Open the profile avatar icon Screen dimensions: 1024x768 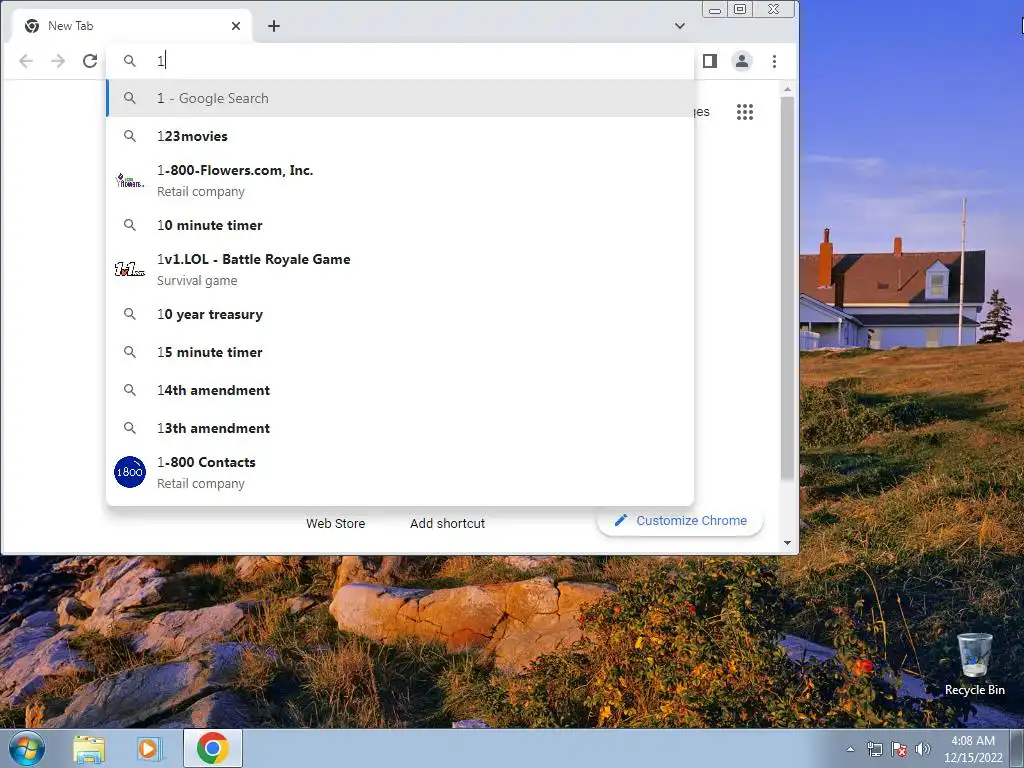(x=742, y=61)
